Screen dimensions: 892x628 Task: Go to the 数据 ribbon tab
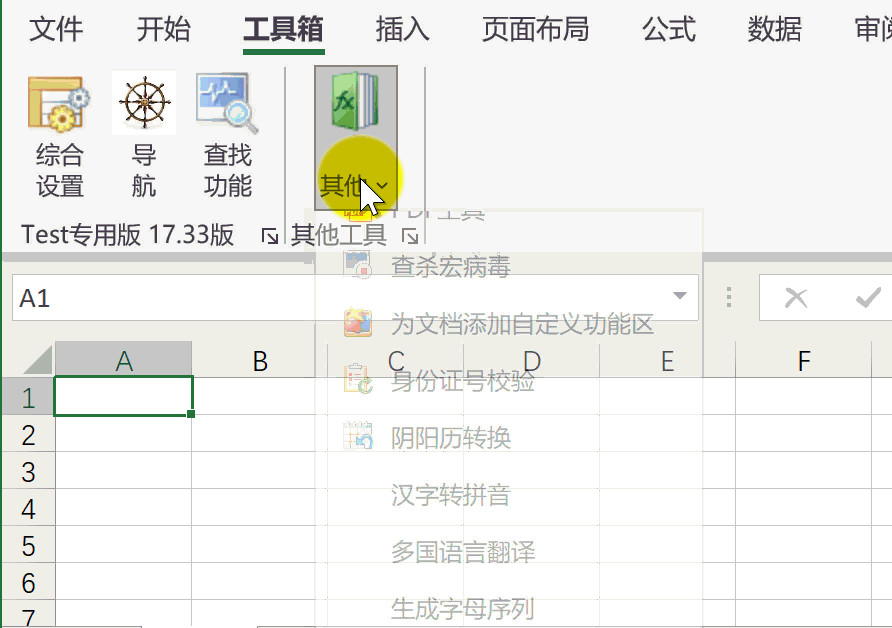[774, 30]
